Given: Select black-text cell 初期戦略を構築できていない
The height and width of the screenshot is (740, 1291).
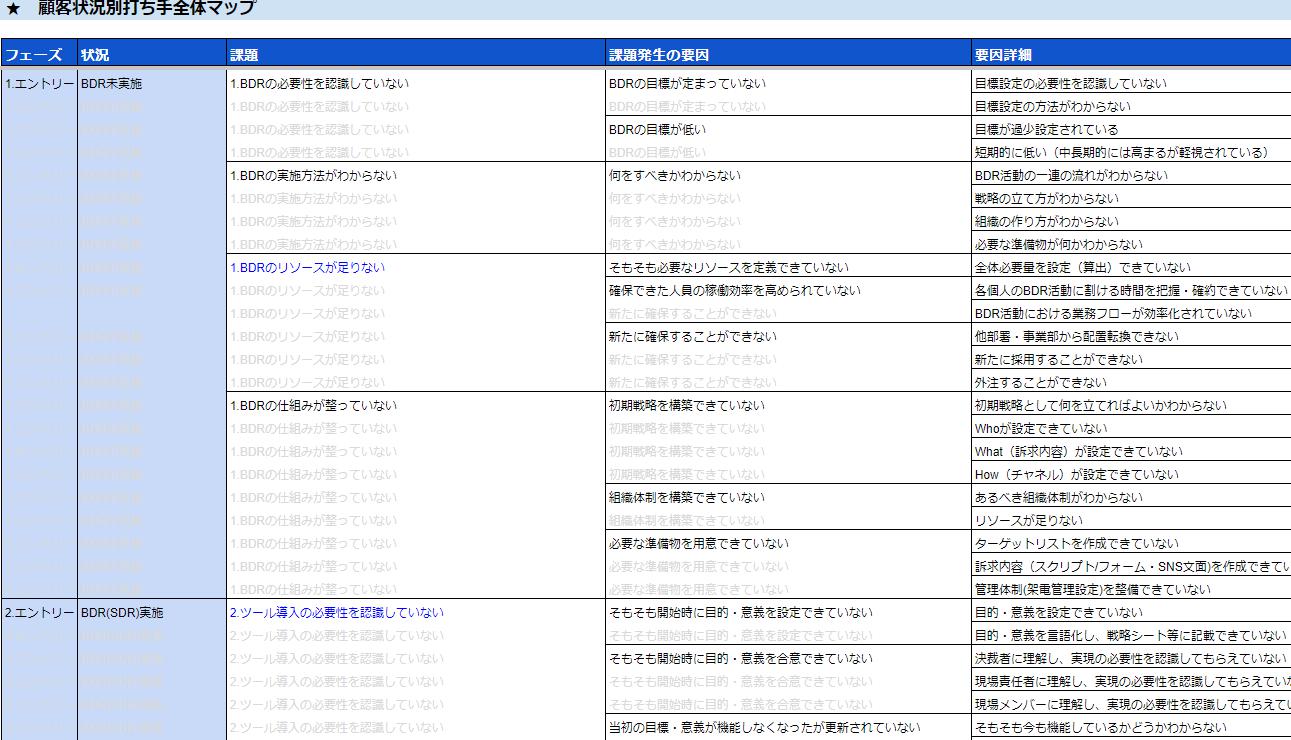Looking at the screenshot, I should click(788, 406).
